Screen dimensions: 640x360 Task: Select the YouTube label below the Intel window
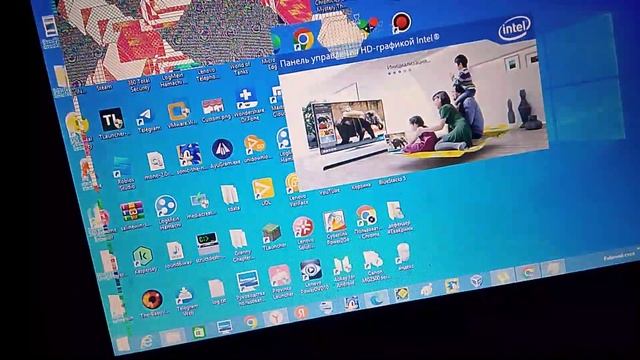[x=330, y=191]
